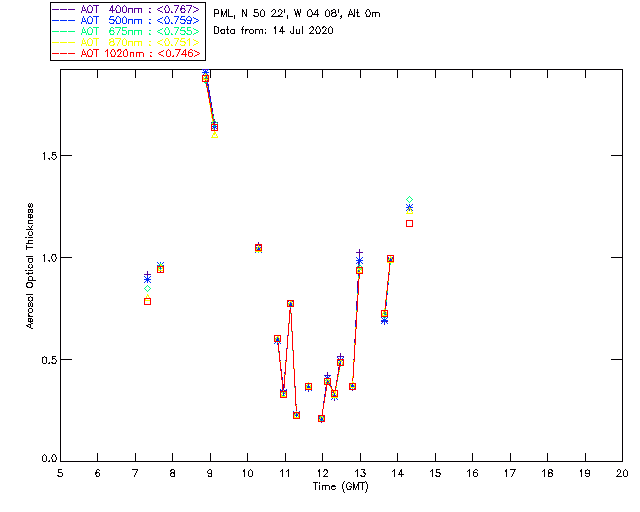Image resolution: width=640 pixels, height=512 pixels.
Task: Click the green diamond marker after 14 GMT
Action: [x=409, y=200]
